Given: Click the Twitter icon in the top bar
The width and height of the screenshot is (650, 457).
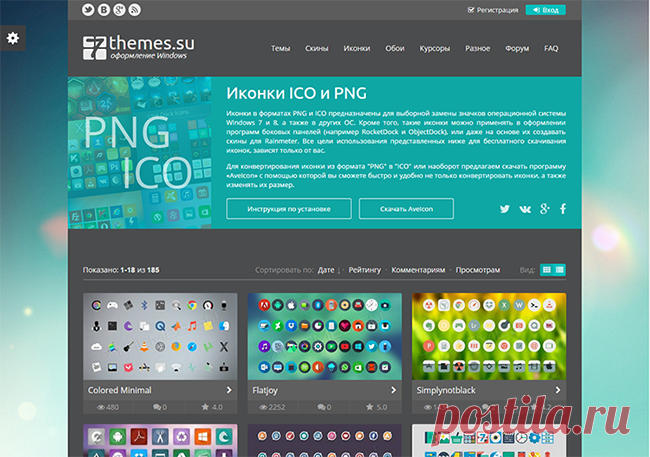Looking at the screenshot, I should (x=88, y=10).
